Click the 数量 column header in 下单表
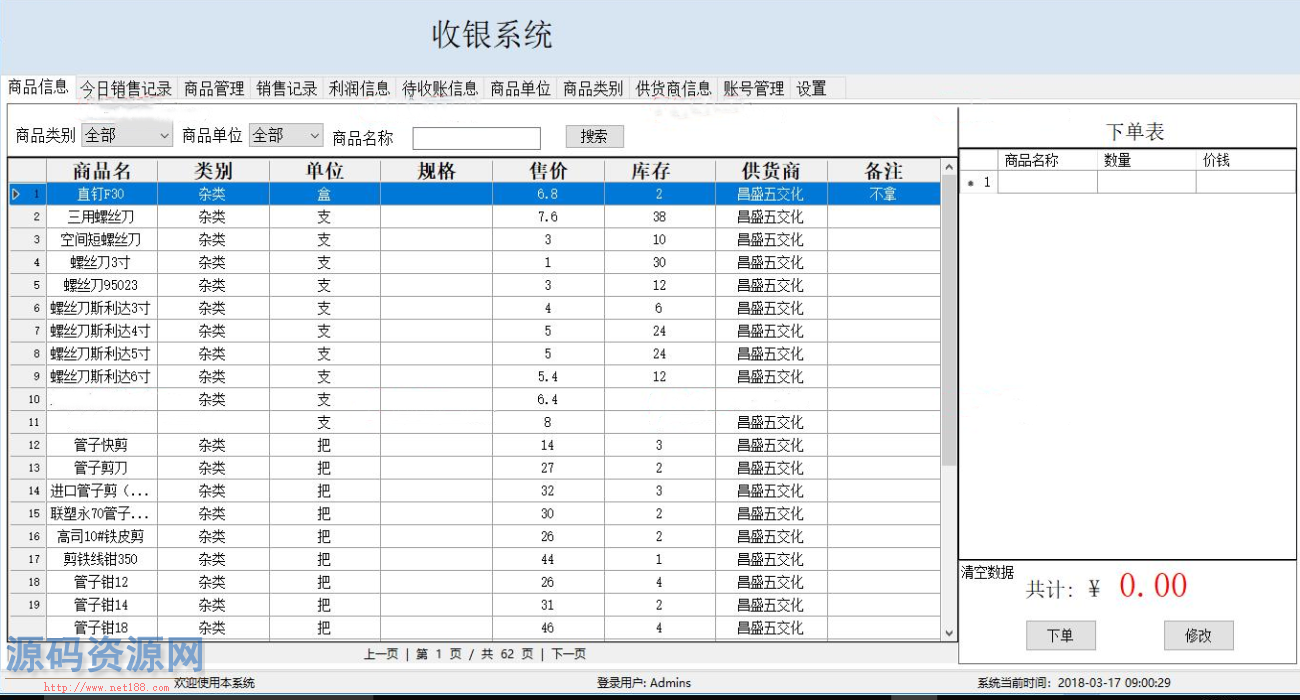This screenshot has height=700, width=1300. (x=1146, y=160)
